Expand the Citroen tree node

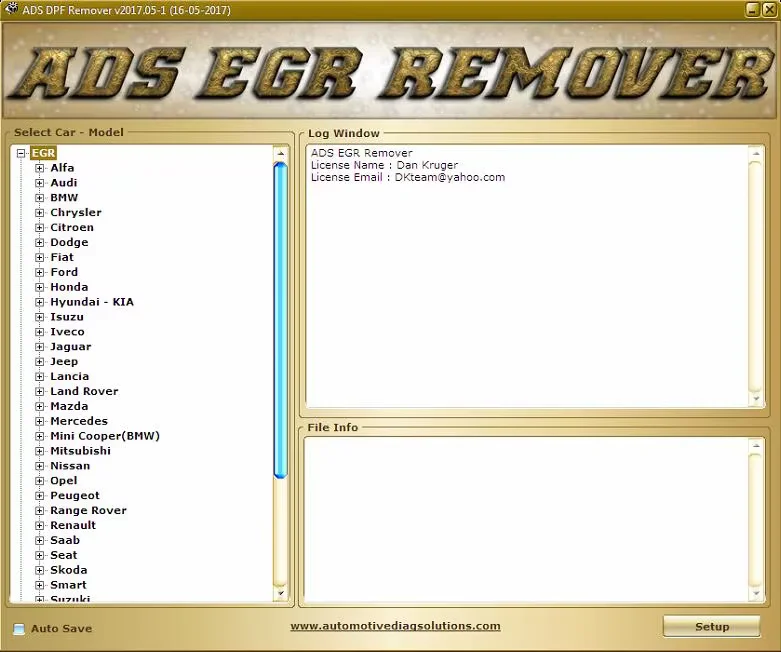click(x=39, y=228)
